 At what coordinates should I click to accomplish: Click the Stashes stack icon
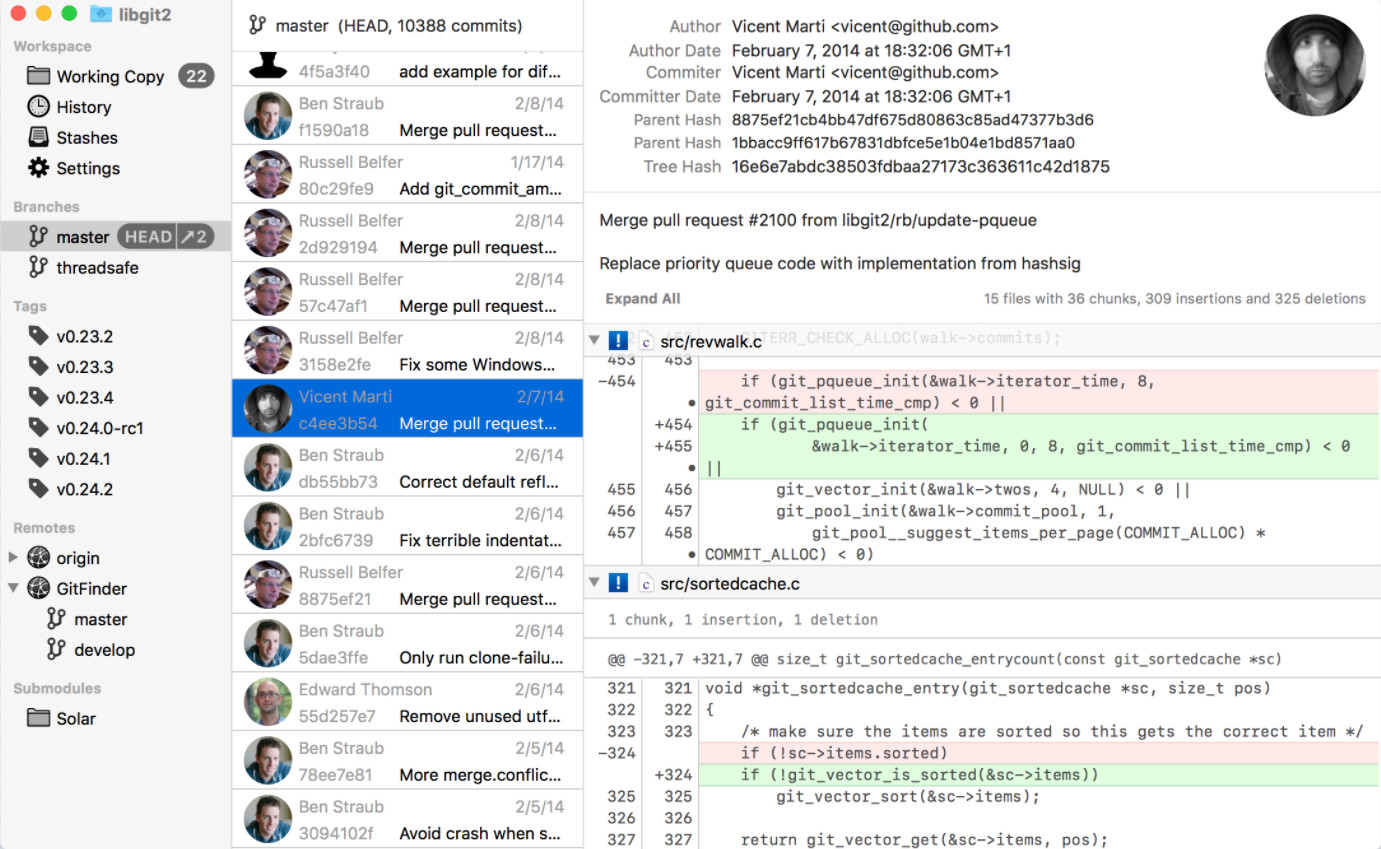coord(38,137)
